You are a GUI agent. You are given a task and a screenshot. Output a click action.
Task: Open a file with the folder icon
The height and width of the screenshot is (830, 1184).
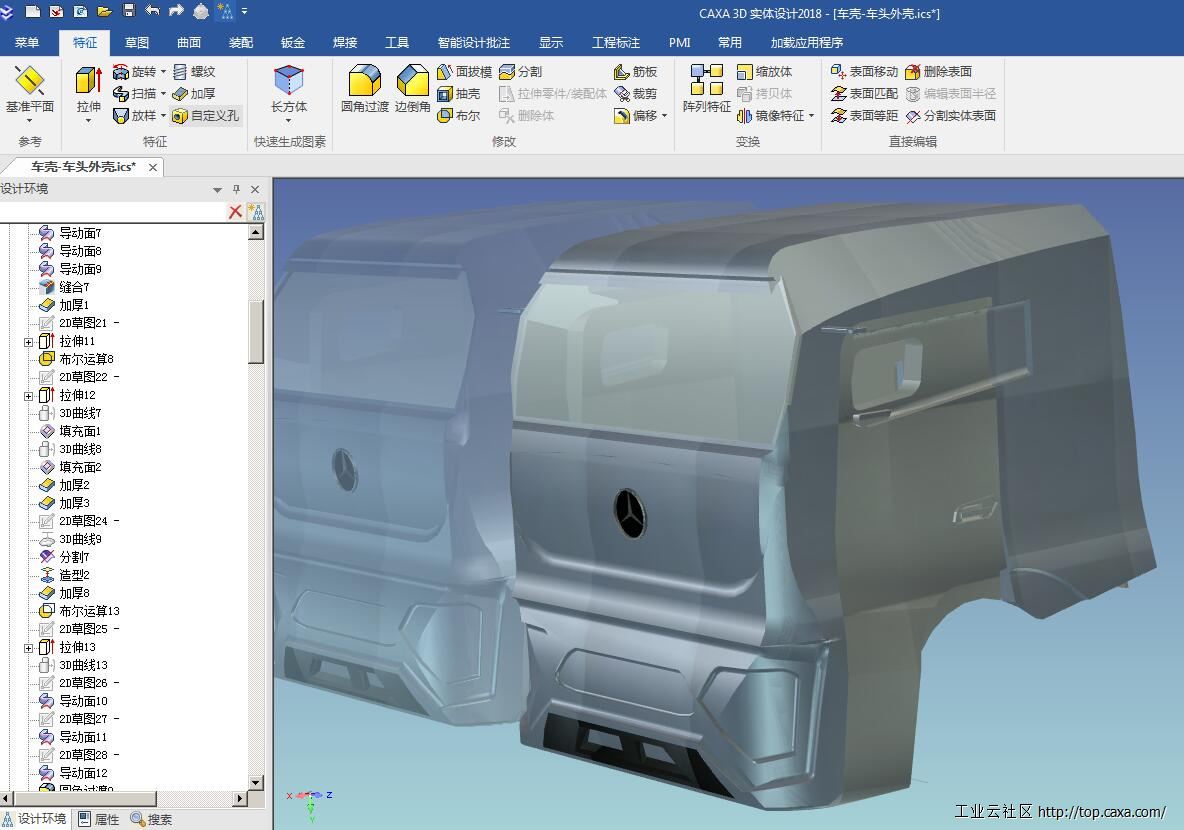104,11
